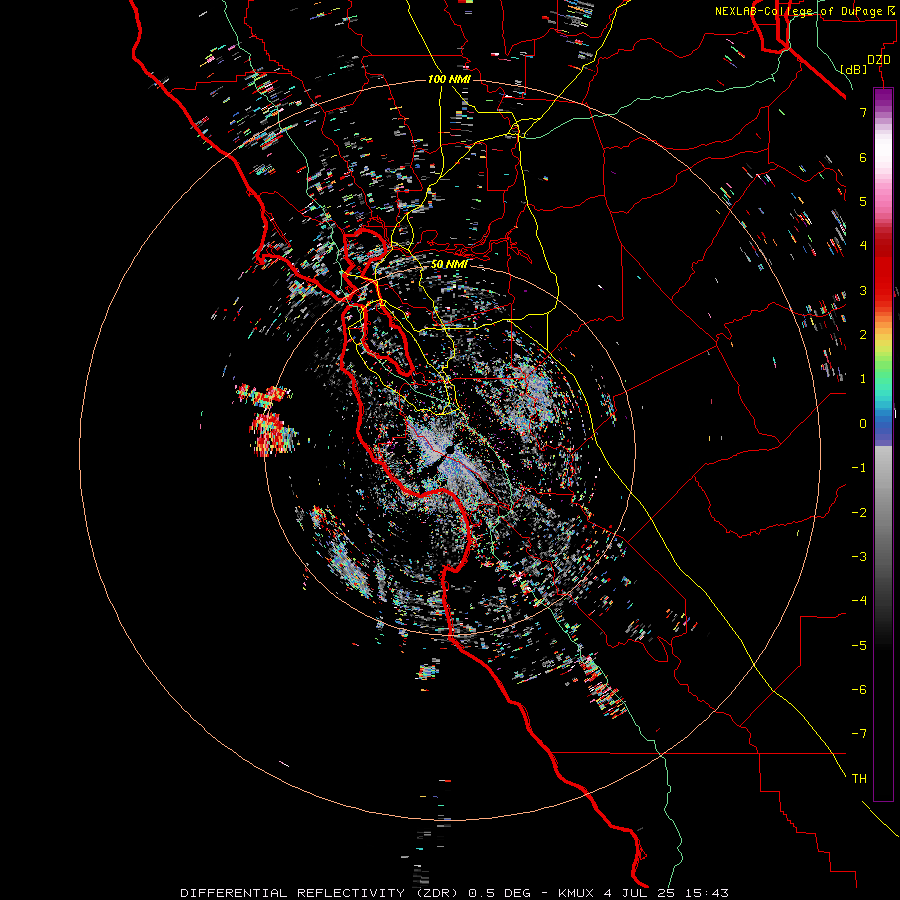Click the "15:43" time in caption

point(706,893)
